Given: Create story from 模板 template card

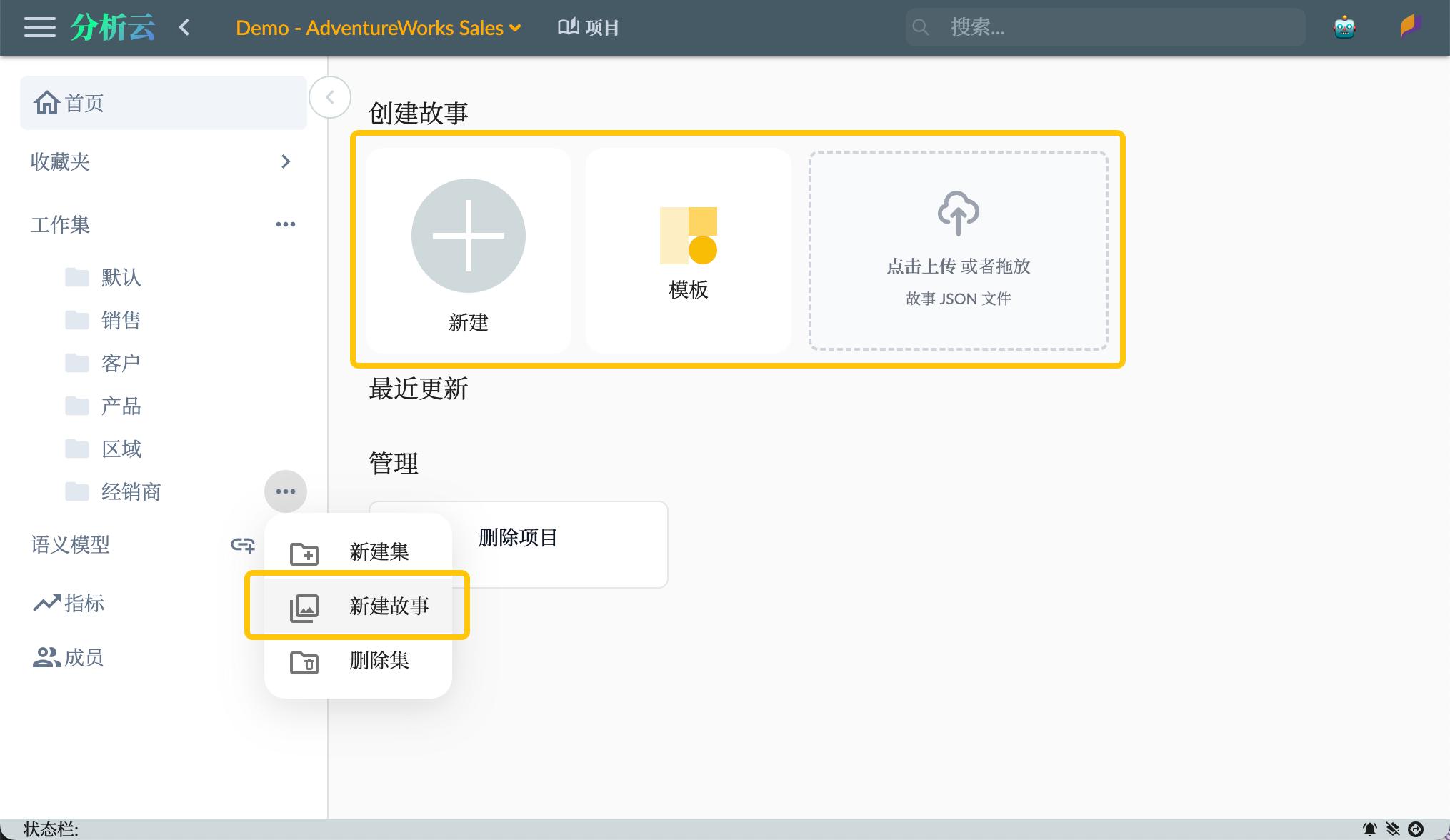Looking at the screenshot, I should click(688, 251).
